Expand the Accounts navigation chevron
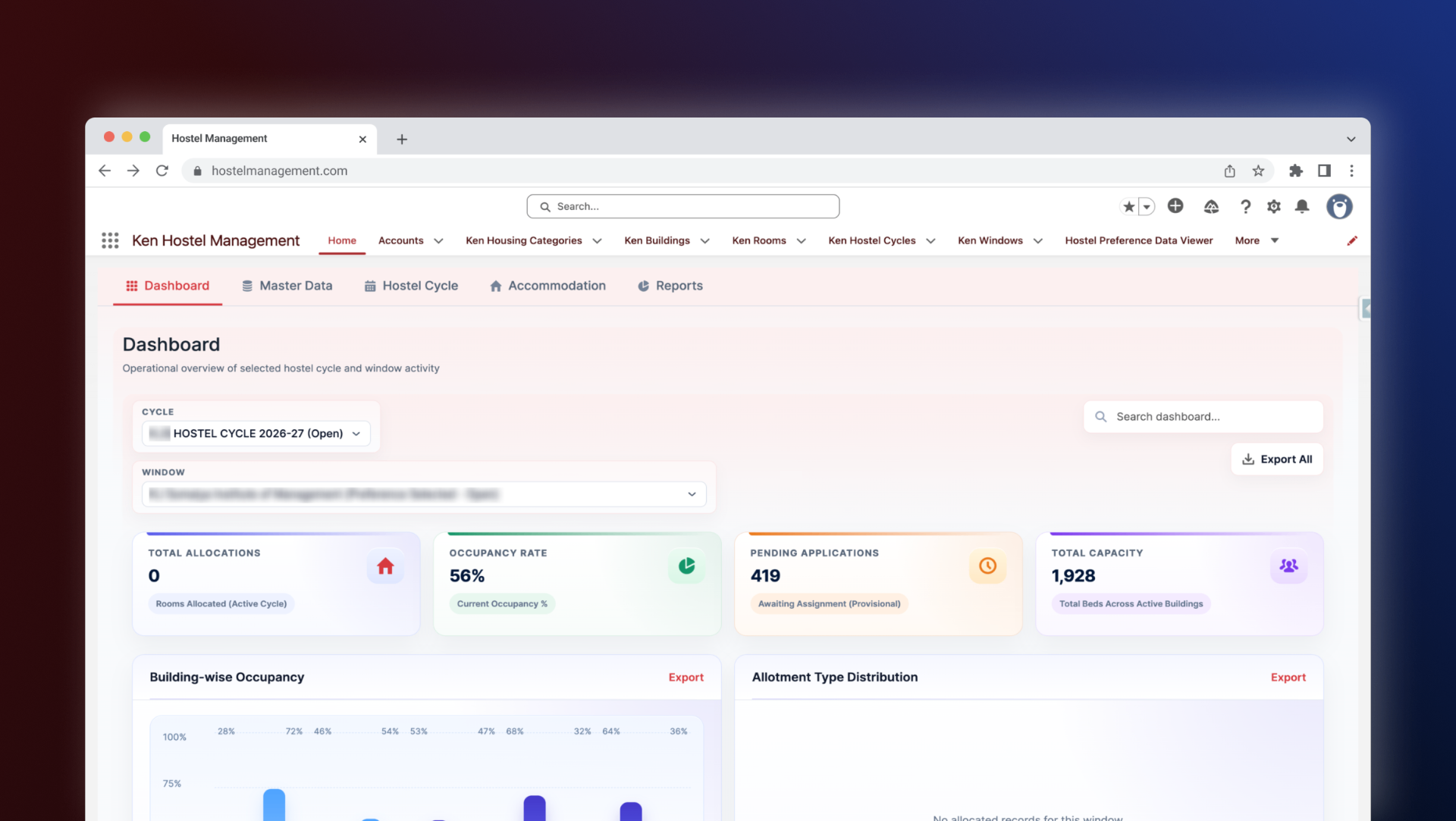 (x=438, y=241)
